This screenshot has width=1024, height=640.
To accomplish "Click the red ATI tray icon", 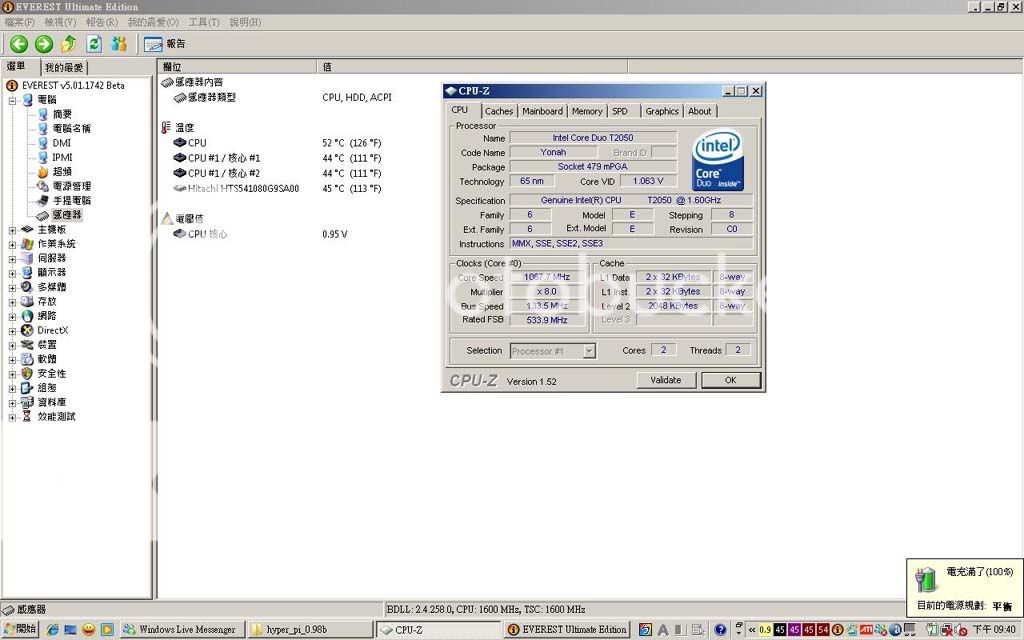I will 866,630.
